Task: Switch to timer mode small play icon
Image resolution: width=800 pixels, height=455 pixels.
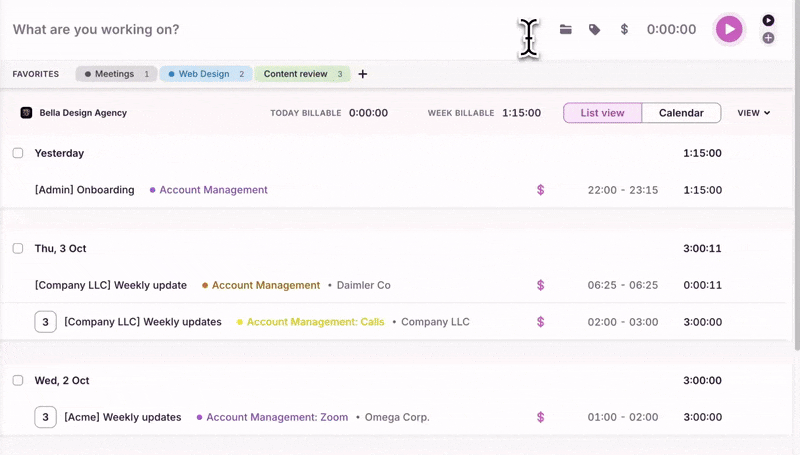Action: point(768,20)
